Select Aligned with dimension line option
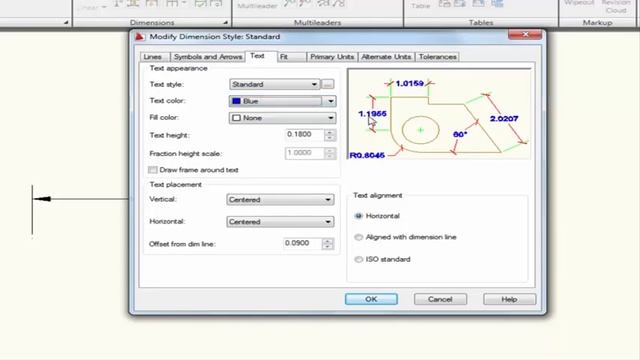Image resolution: width=640 pixels, height=360 pixels. point(358,237)
